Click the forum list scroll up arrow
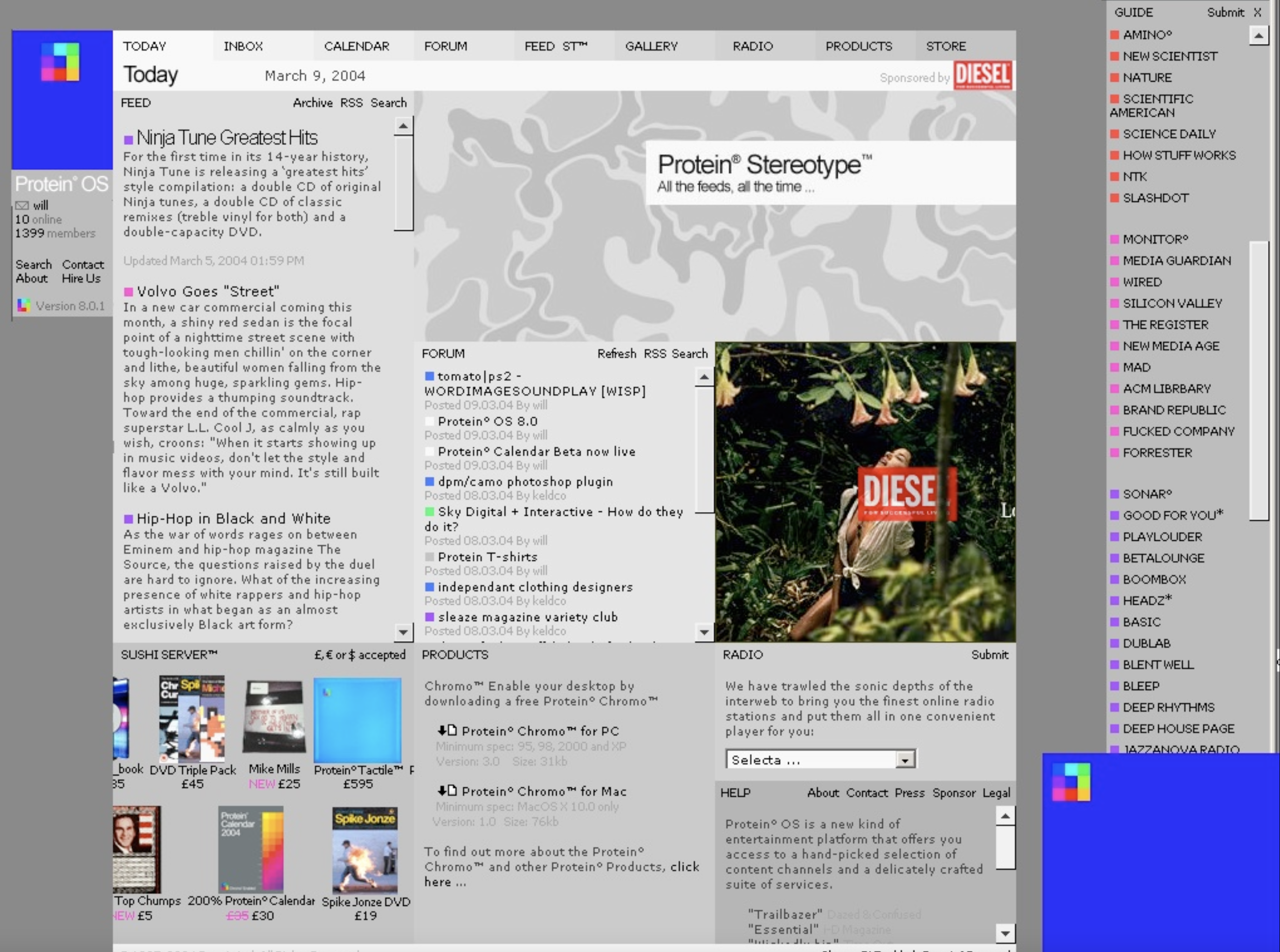The width and height of the screenshot is (1280, 952). click(x=704, y=377)
